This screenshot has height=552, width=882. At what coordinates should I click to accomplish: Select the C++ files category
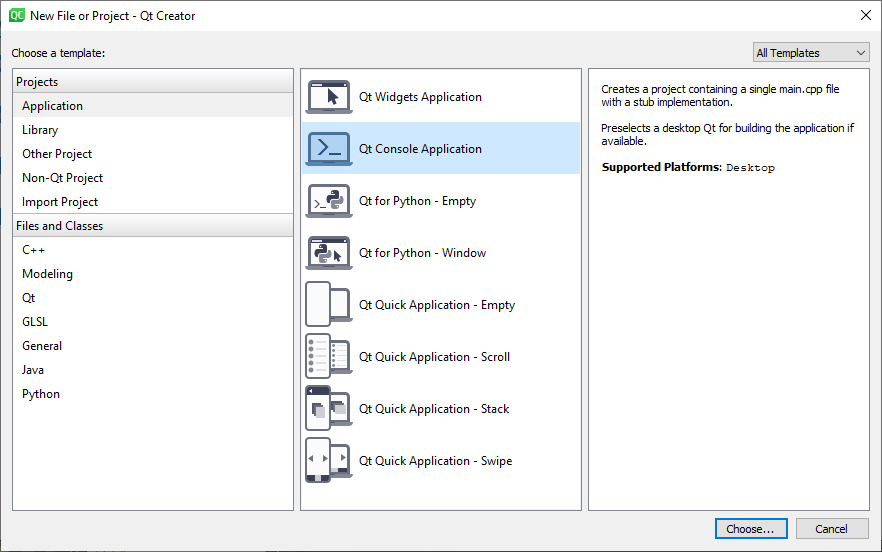tap(33, 250)
